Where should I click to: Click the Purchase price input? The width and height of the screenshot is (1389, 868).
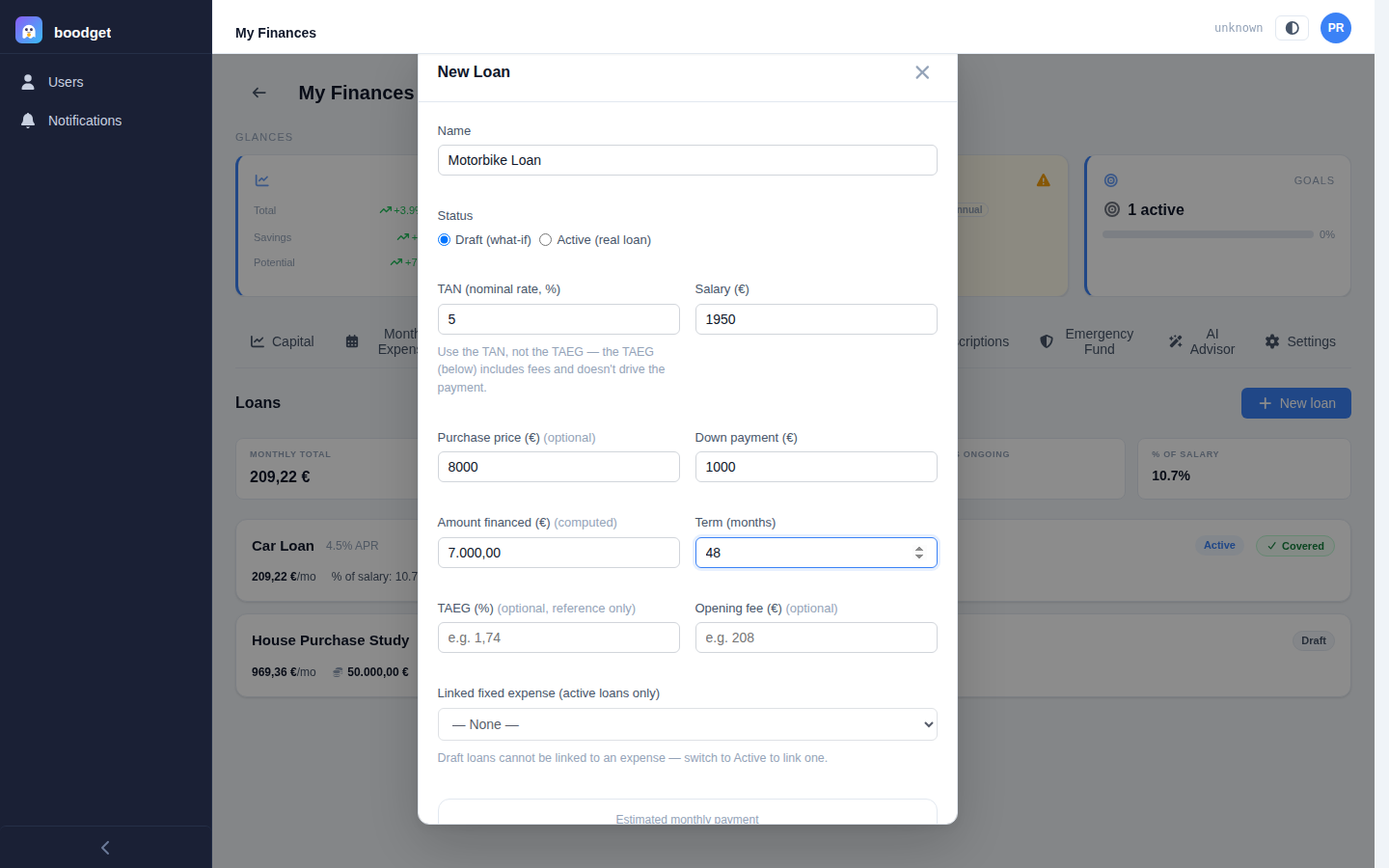[558, 467]
